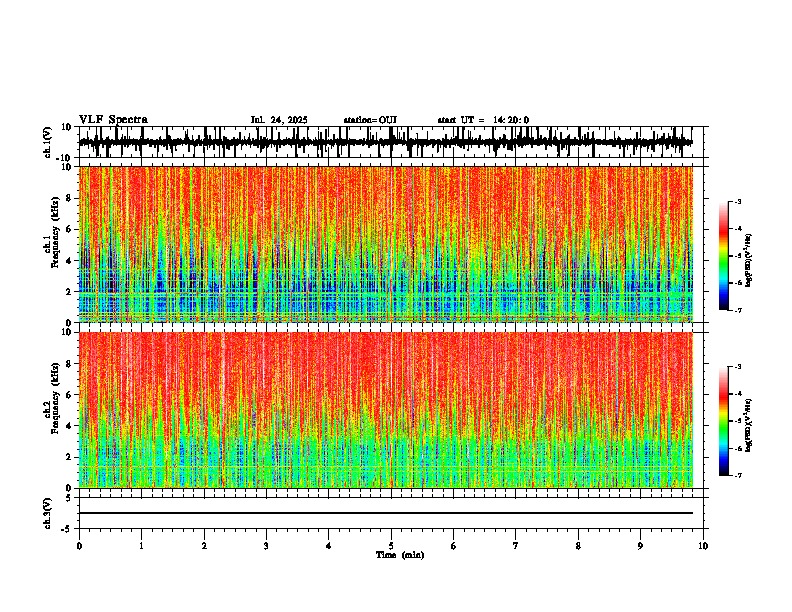Viewport: 792px width, 612px height.
Task: Click inside the ch.2 frequency spectrogram
Action: point(386,410)
